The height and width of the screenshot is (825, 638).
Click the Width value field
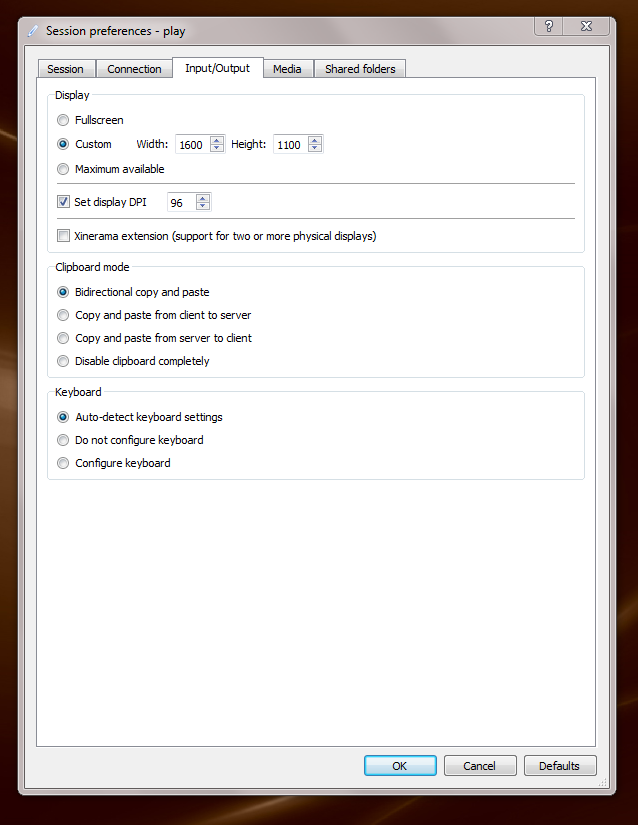click(x=193, y=145)
